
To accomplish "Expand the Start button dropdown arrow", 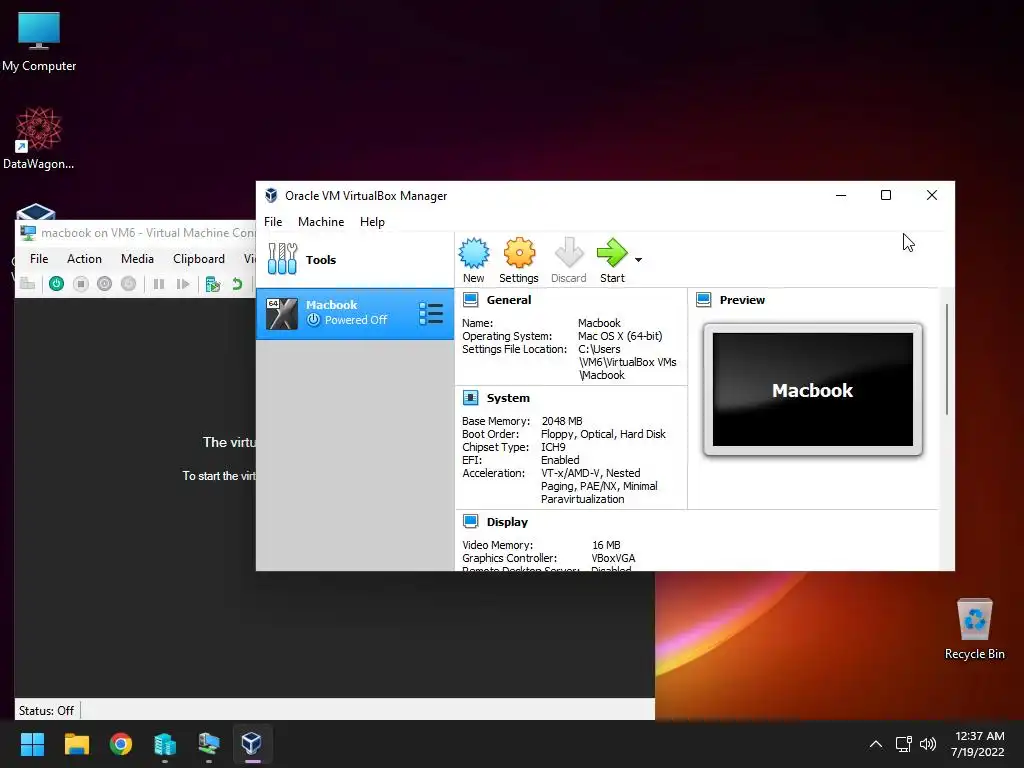I will click(639, 260).
